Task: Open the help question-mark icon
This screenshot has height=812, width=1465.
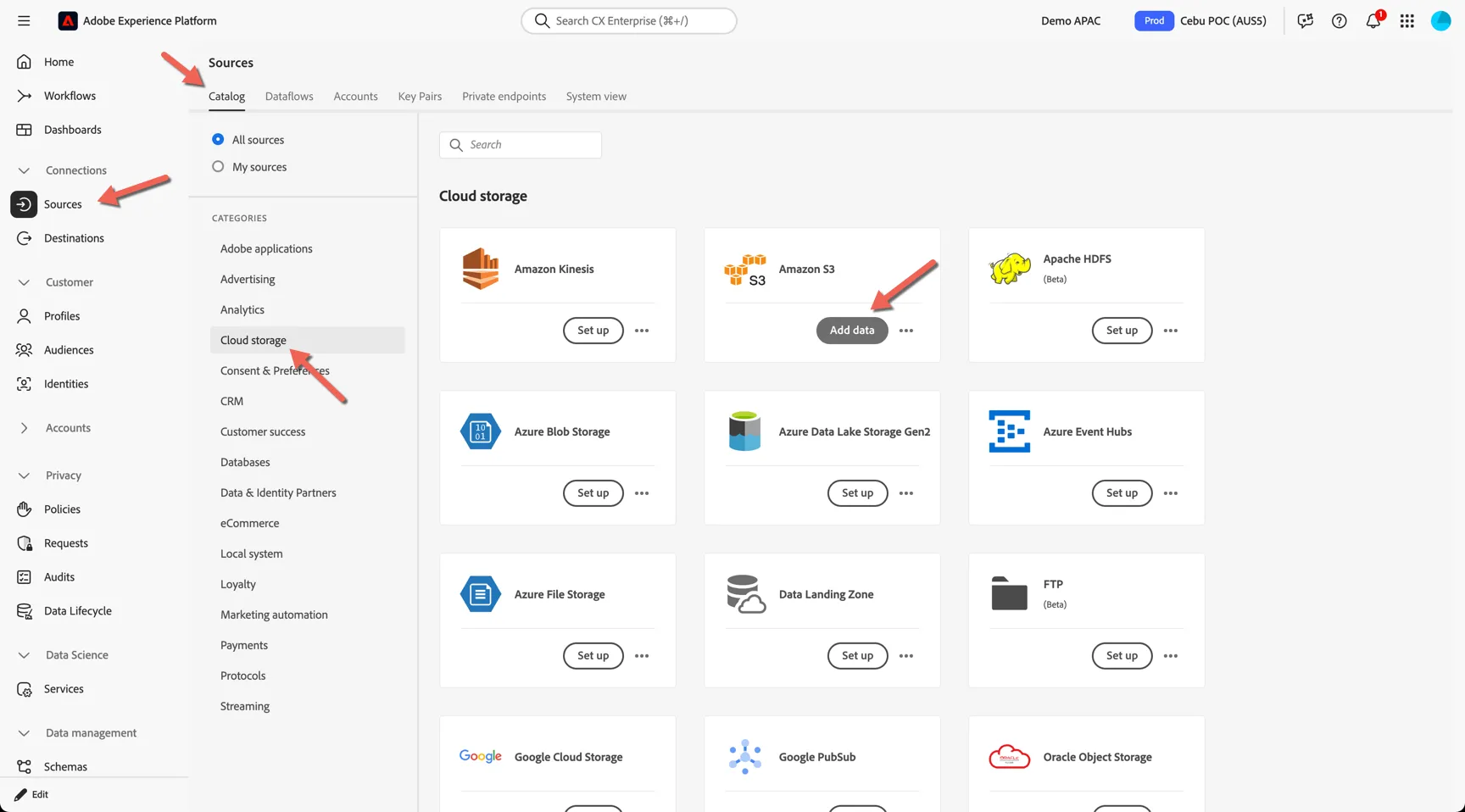Action: 1340,21
